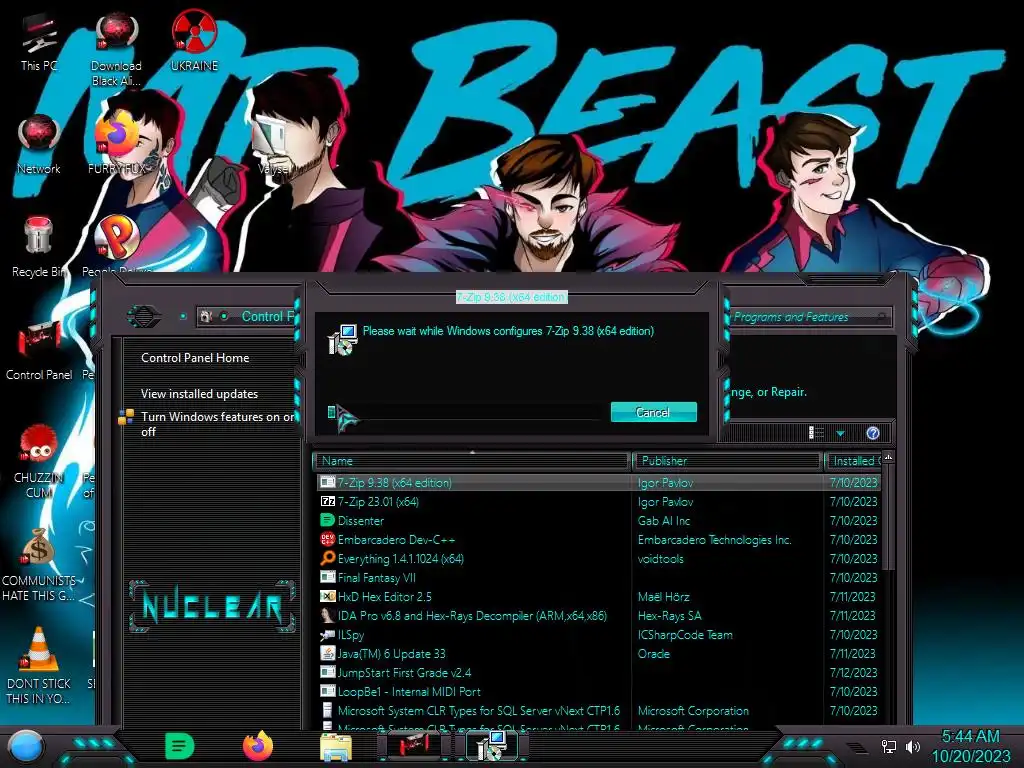The height and width of the screenshot is (768, 1024).
Task: Open the Programs and Features help icon
Action: pos(872,433)
